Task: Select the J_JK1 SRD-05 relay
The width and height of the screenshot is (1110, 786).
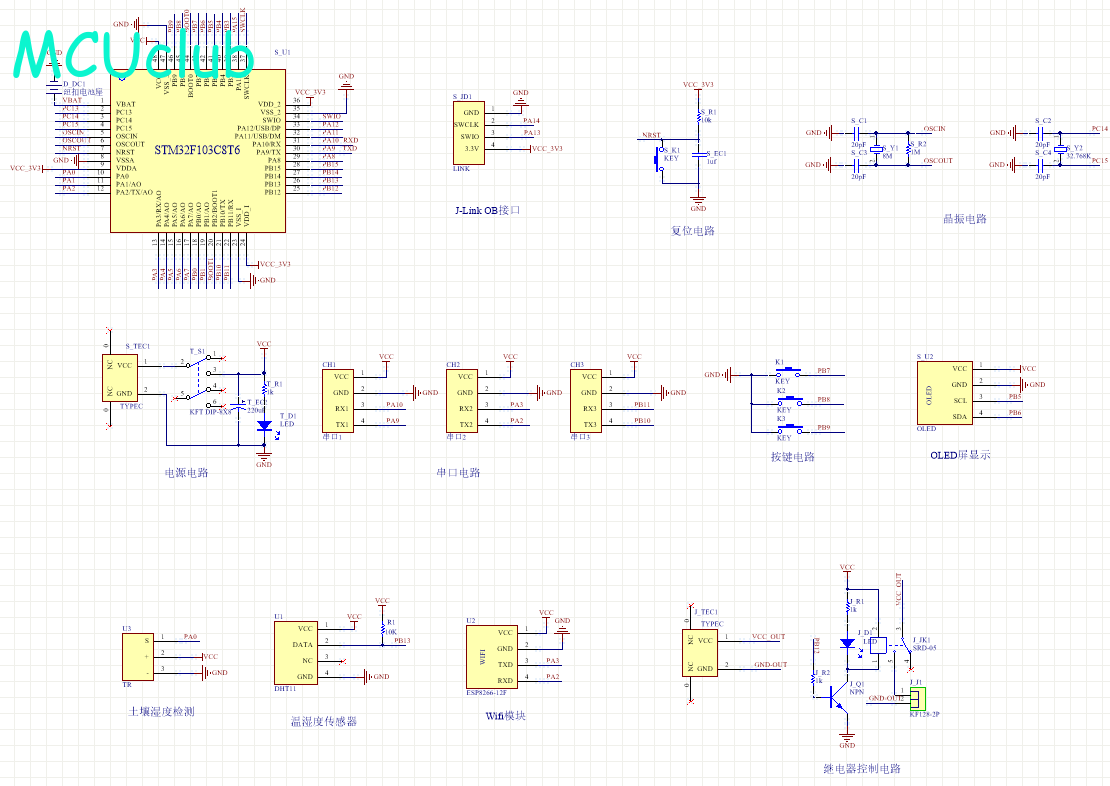Action: pyautogui.click(x=890, y=646)
